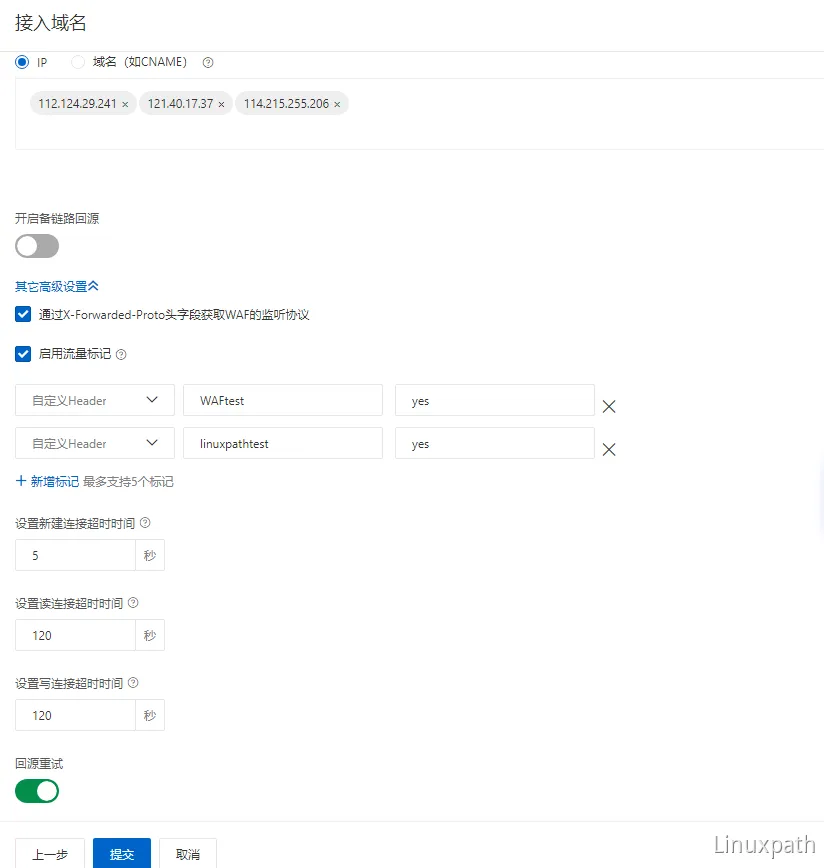Submit the form with 提交 button
The height and width of the screenshot is (868, 824).
click(122, 854)
